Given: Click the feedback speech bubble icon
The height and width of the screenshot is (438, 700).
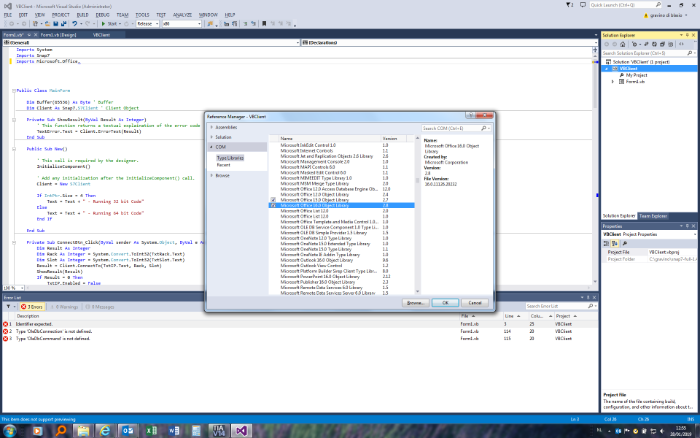Looking at the screenshot, I should (583, 5).
